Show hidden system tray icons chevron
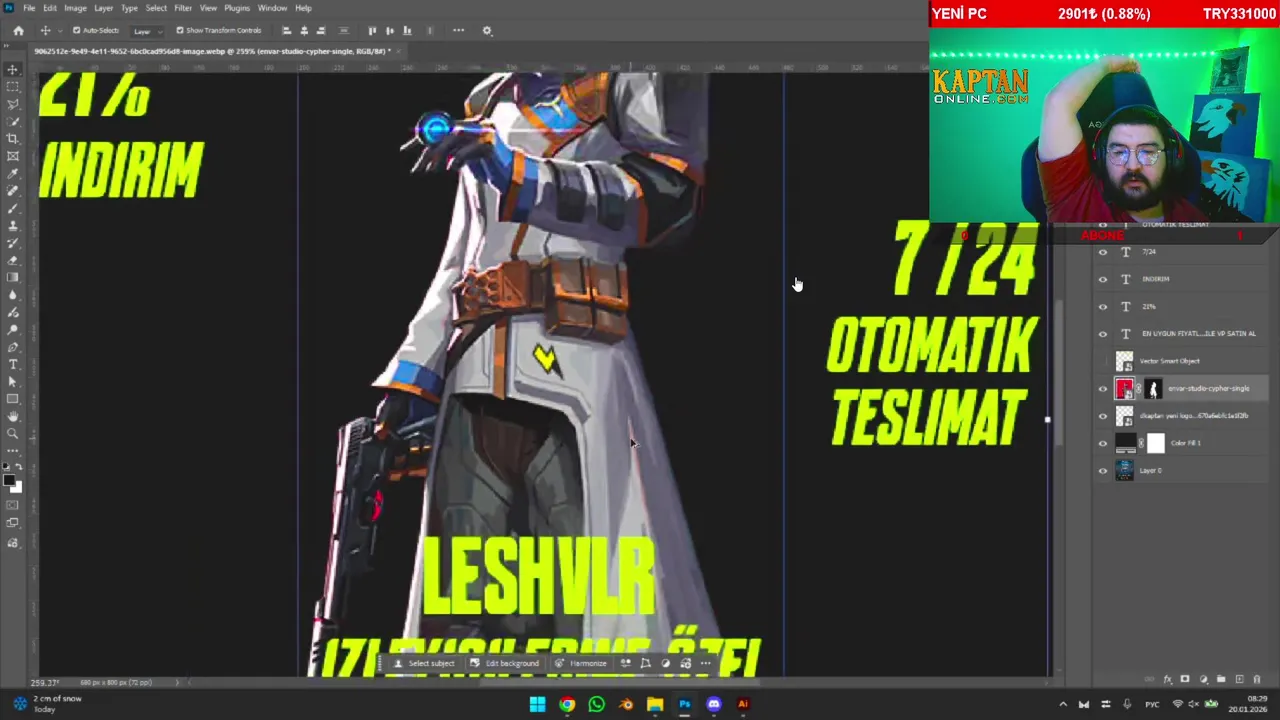Screen dimensions: 1280x720 [1062, 704]
